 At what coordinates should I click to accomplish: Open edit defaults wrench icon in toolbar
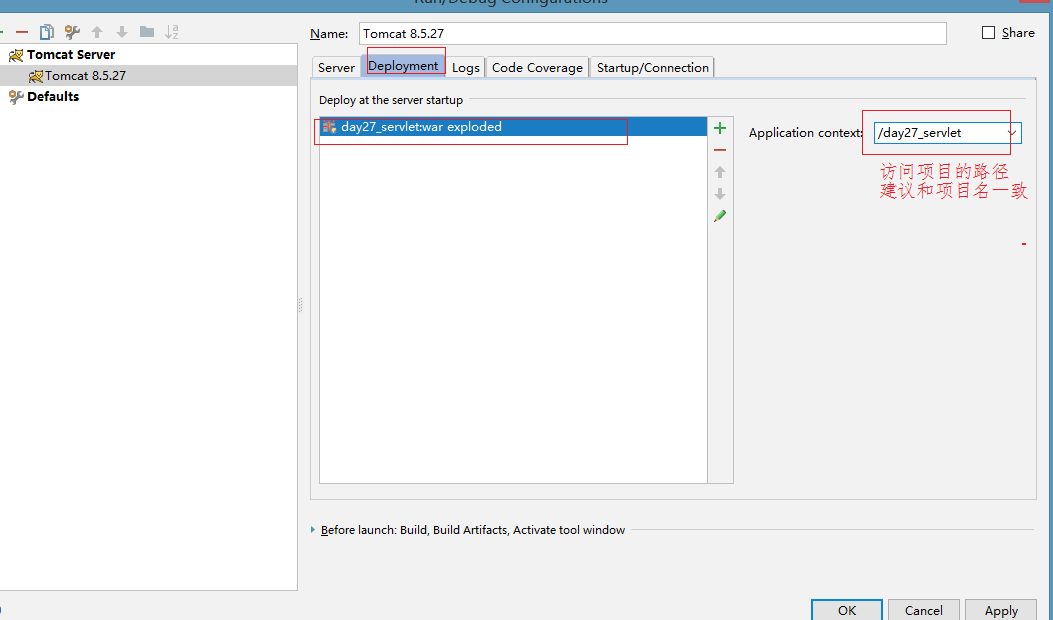pyautogui.click(x=72, y=32)
